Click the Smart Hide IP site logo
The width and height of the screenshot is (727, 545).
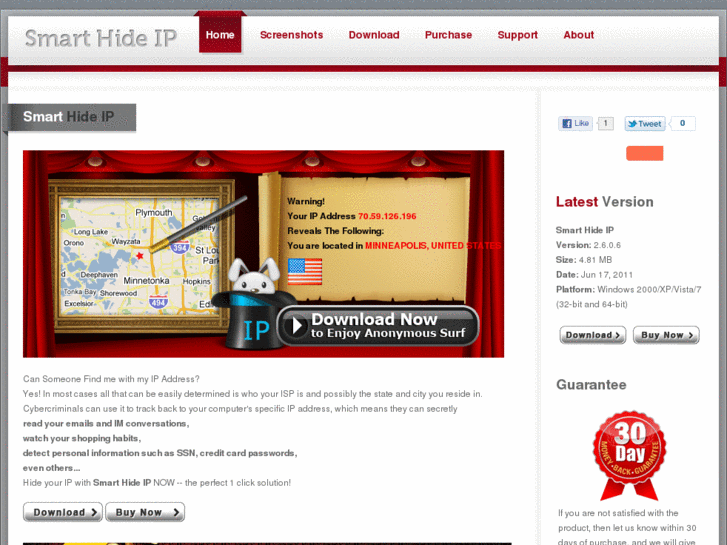pyautogui.click(x=101, y=38)
